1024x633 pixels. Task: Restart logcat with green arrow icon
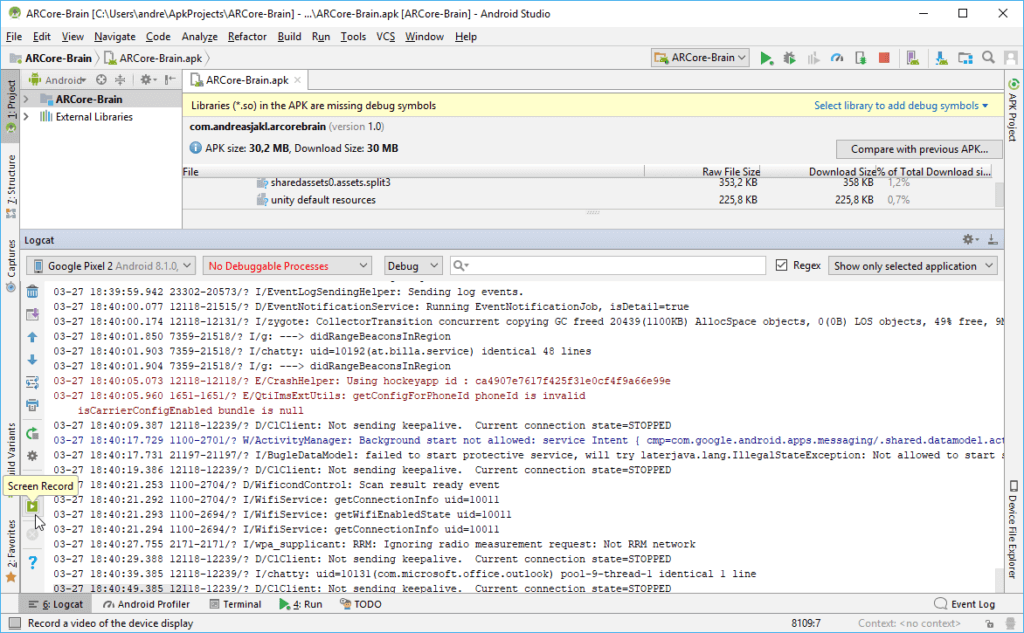pos(32,433)
